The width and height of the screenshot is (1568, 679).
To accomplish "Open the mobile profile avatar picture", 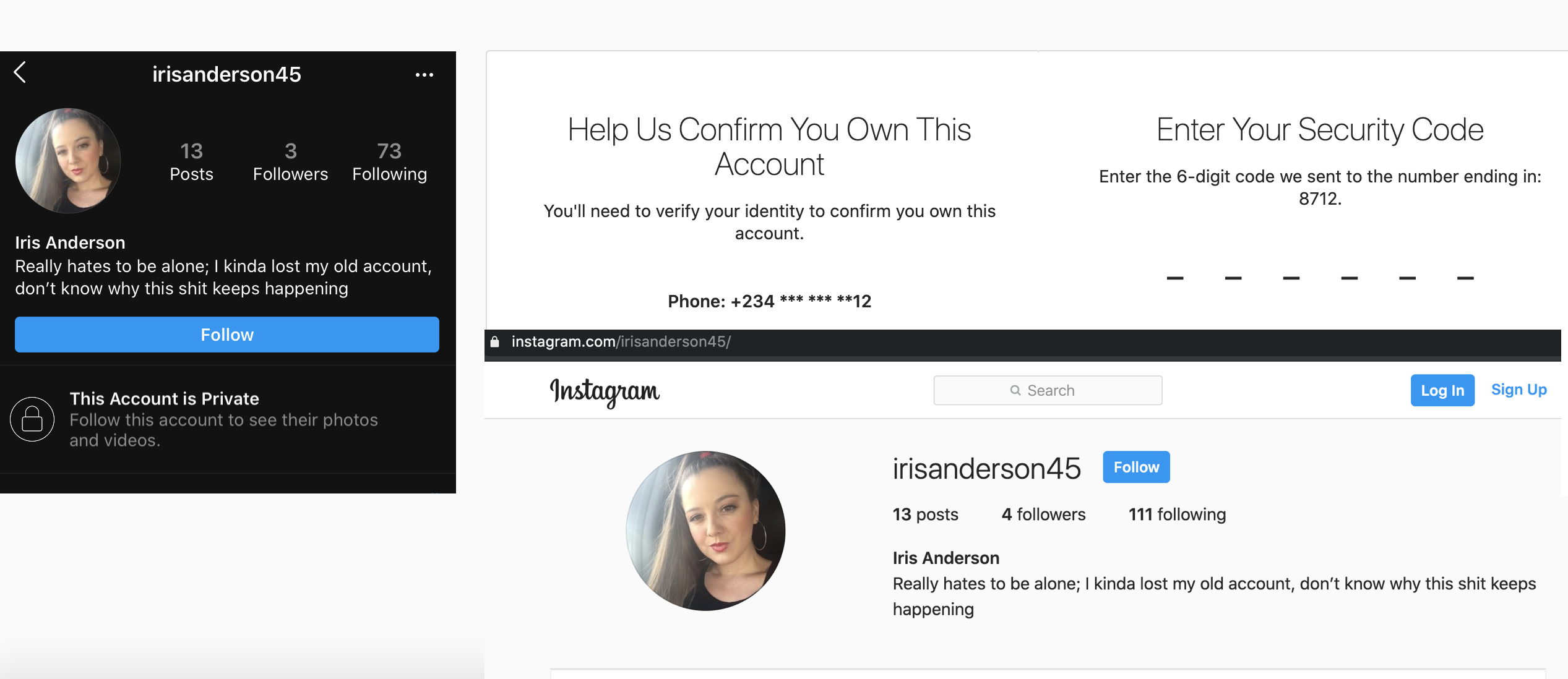I will 68,161.
